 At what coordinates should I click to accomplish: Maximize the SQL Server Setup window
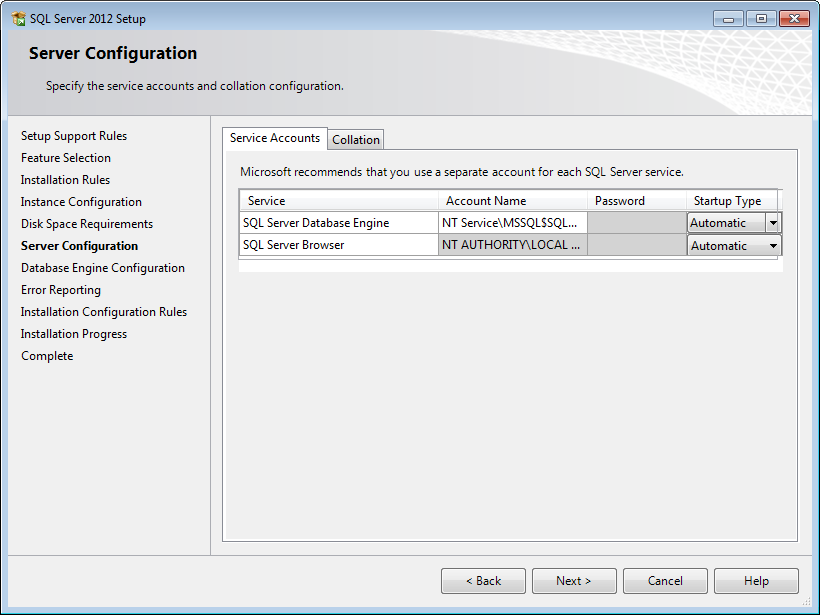761,19
